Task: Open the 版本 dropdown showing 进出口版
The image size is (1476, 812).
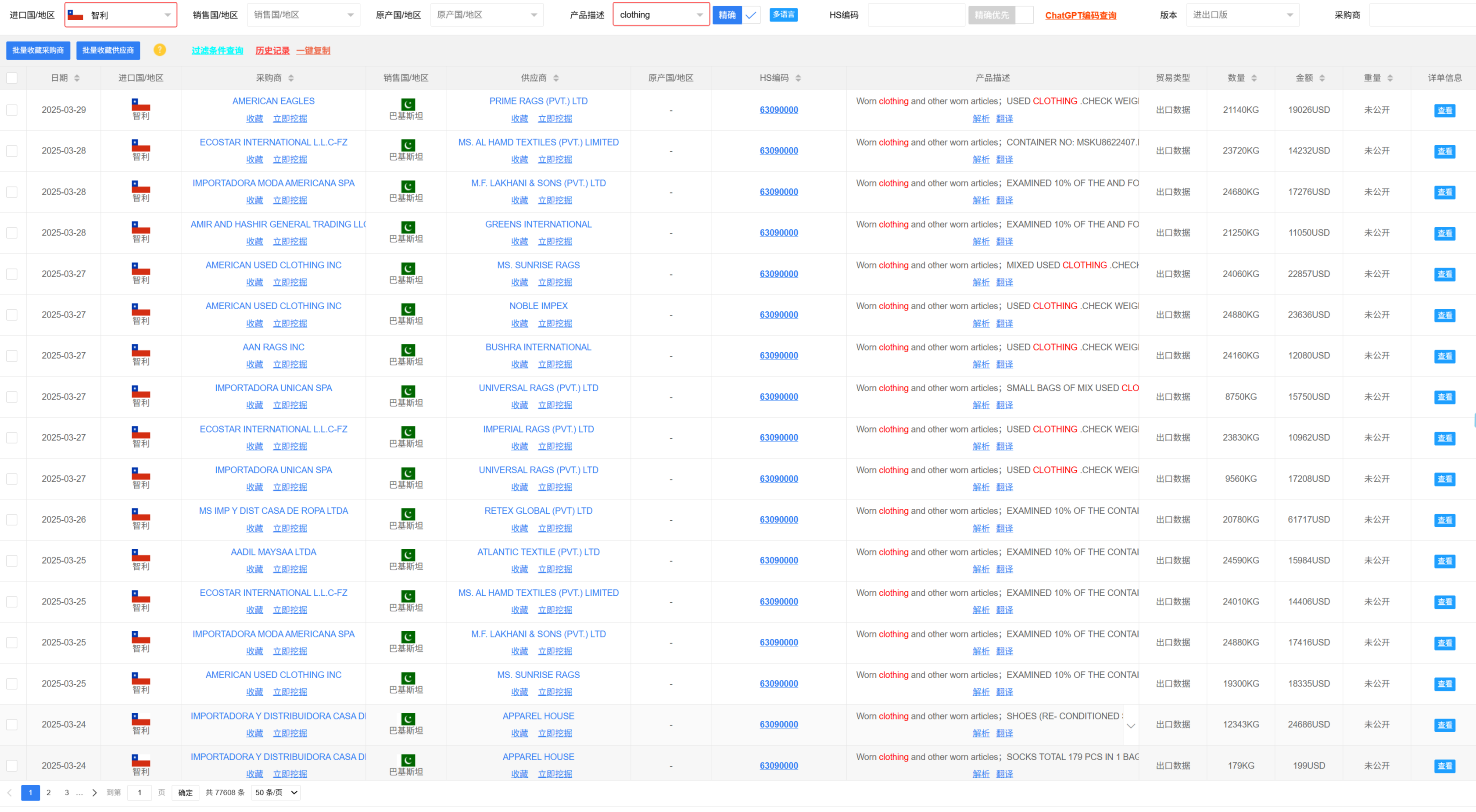Action: point(1242,15)
